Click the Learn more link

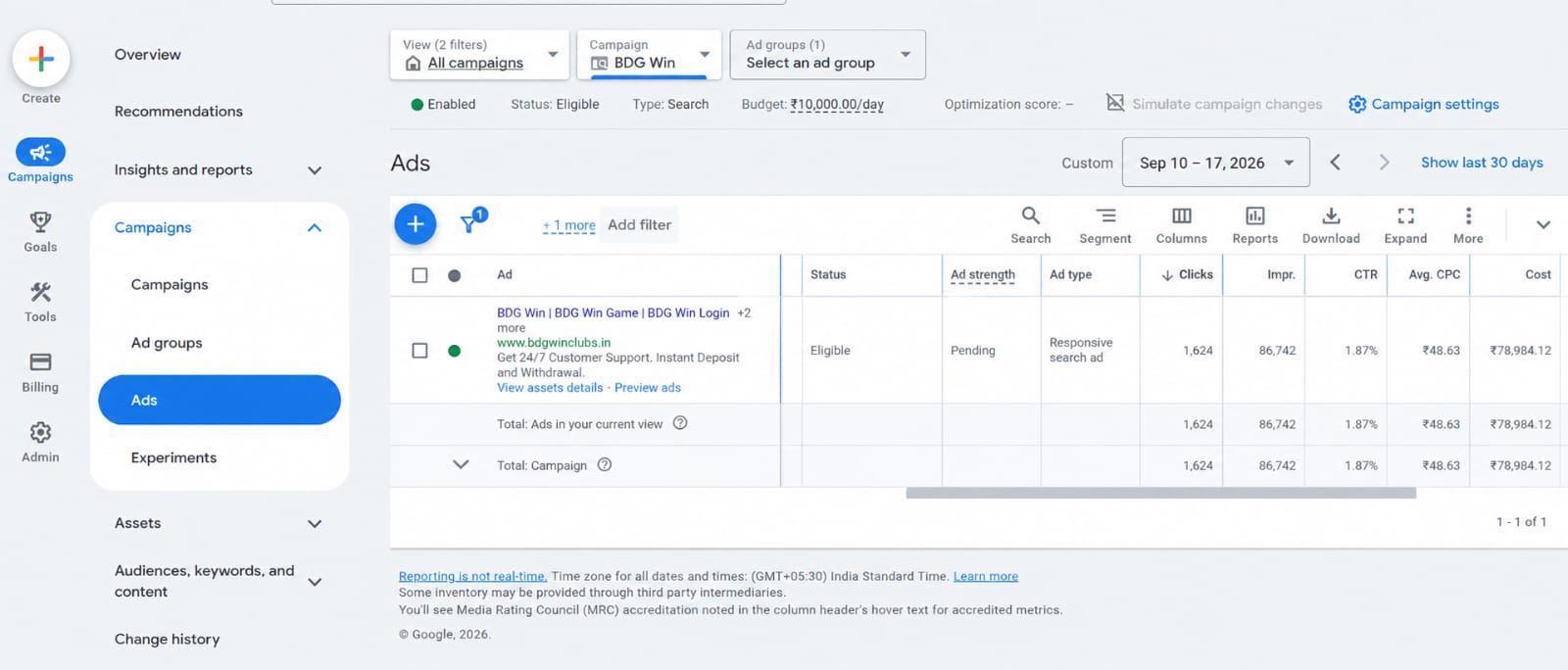[x=986, y=576]
